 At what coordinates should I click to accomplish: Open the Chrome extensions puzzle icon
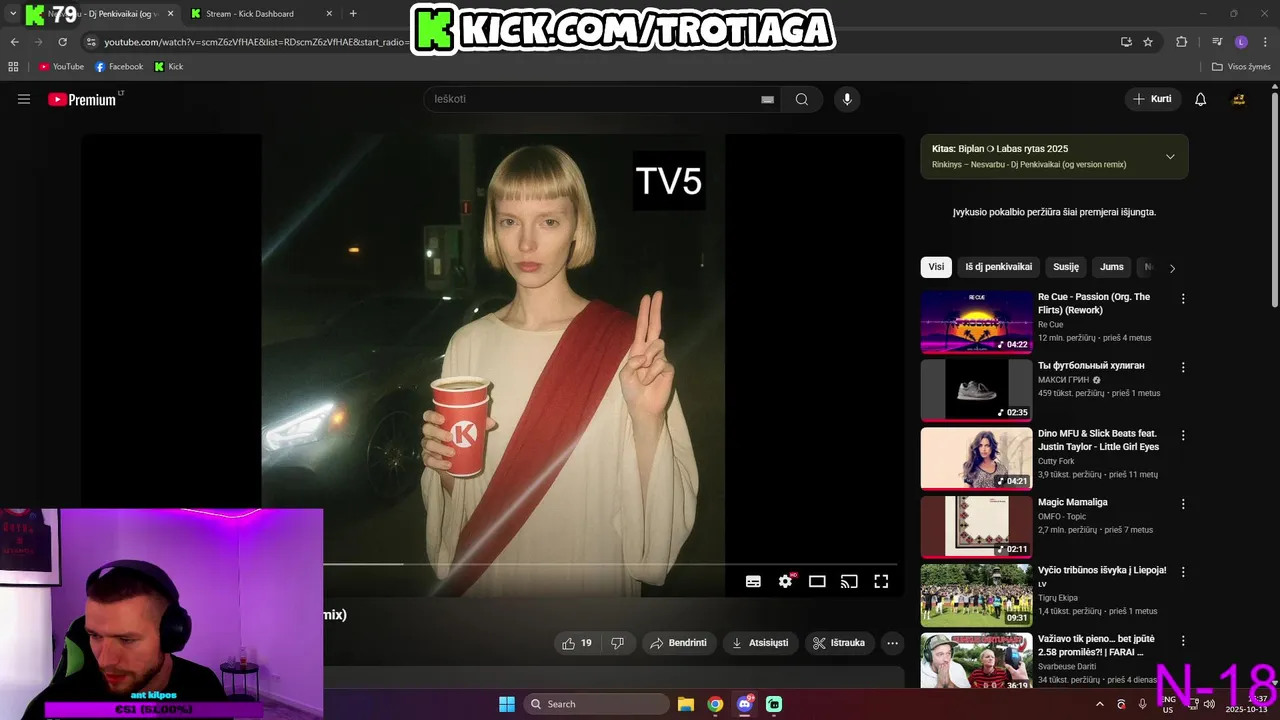pos(1181,42)
